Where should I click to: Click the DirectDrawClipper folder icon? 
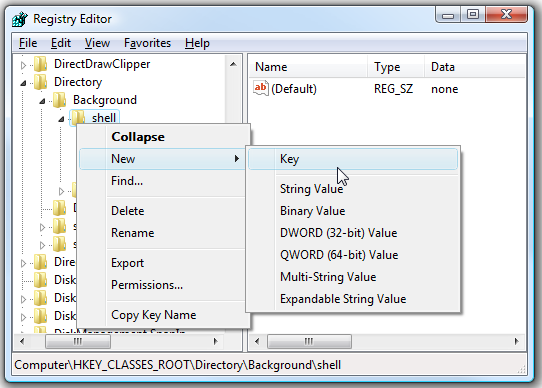[x=40, y=64]
